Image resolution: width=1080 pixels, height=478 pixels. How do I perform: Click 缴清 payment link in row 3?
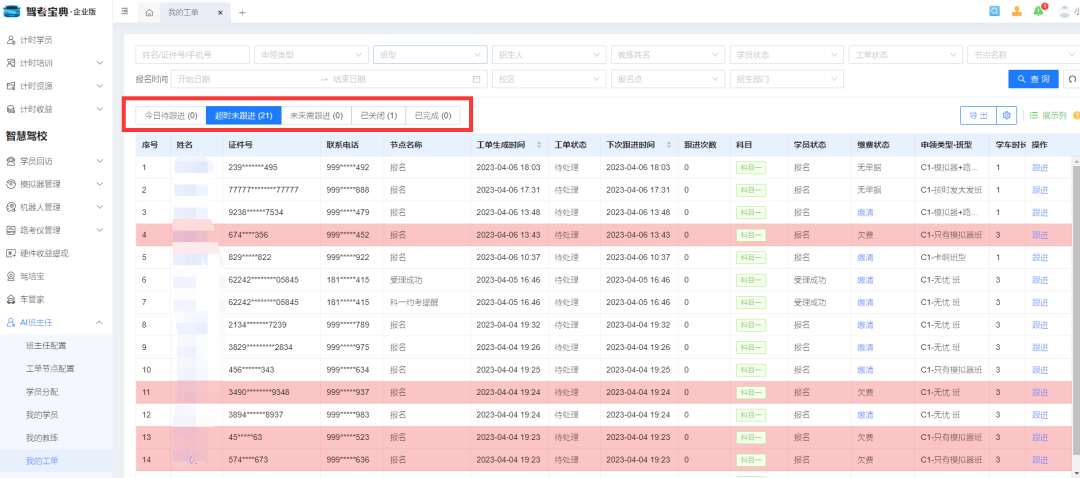pos(865,212)
